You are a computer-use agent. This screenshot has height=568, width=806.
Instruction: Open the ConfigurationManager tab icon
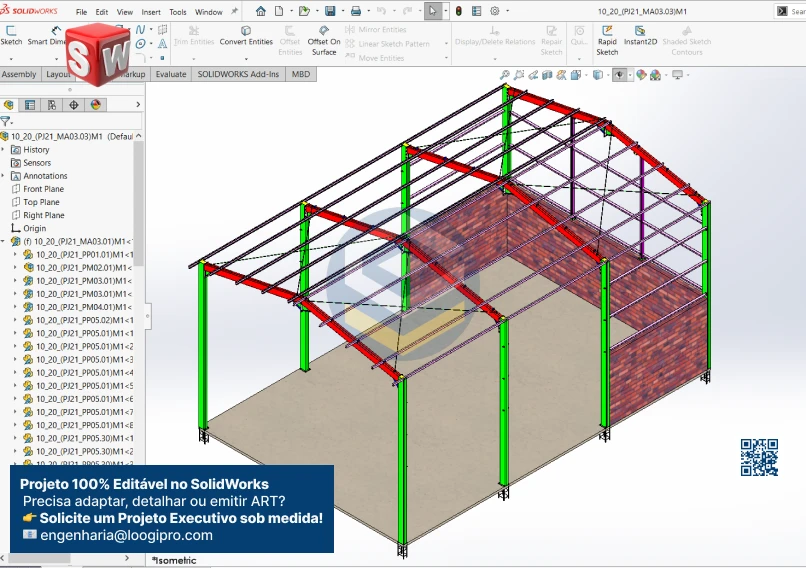click(x=52, y=105)
